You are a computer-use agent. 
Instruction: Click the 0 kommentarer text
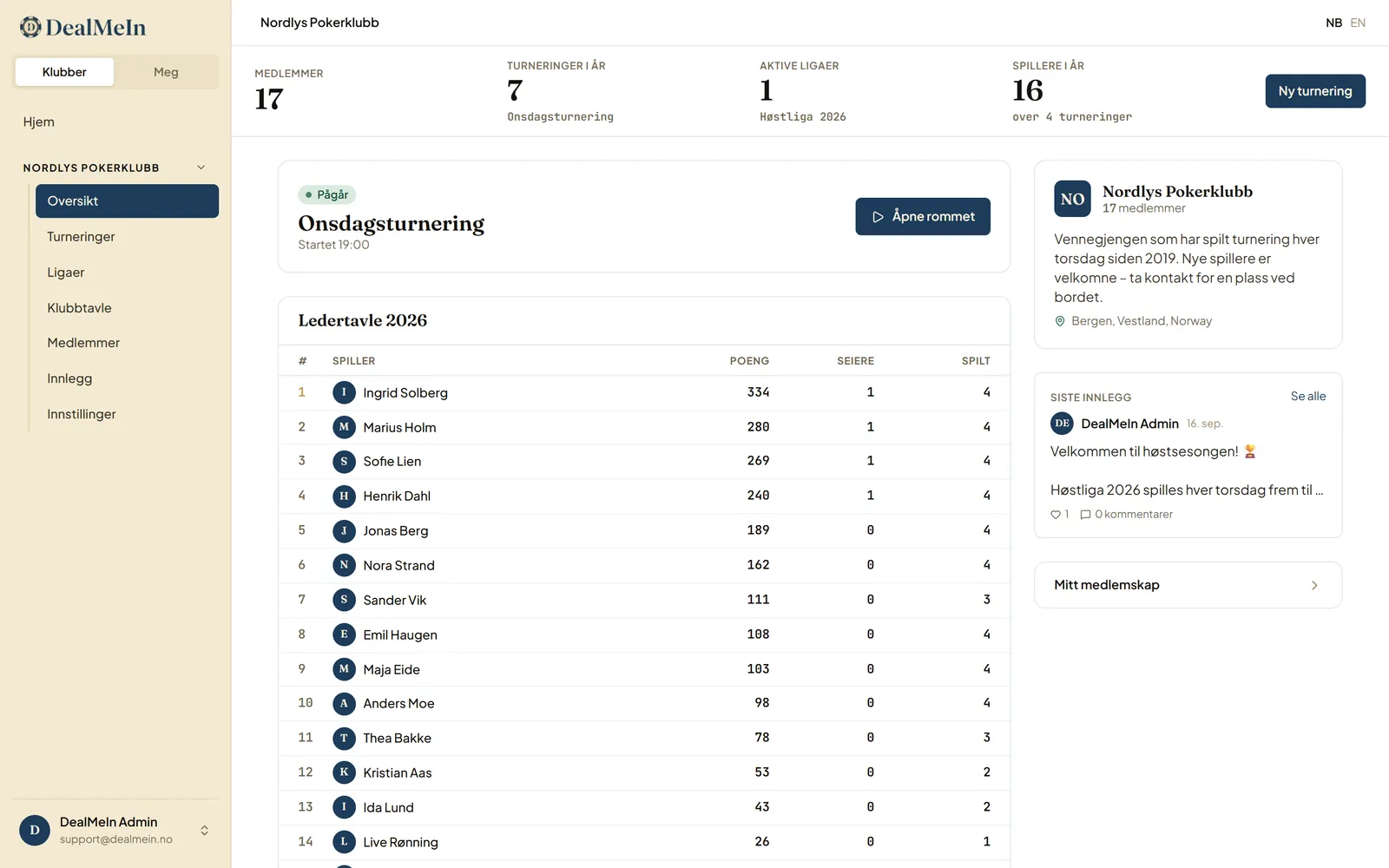(1134, 515)
